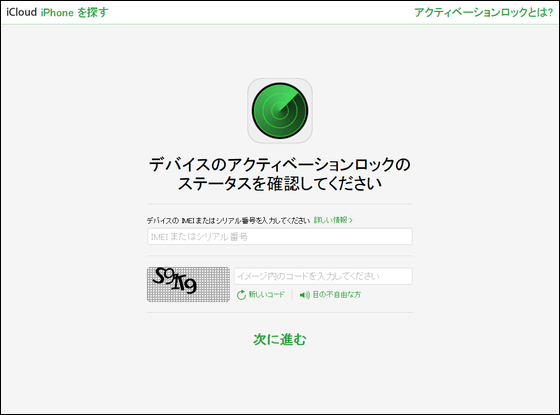
Task: Click 目の不自由な方 link text
Action: 336,295
